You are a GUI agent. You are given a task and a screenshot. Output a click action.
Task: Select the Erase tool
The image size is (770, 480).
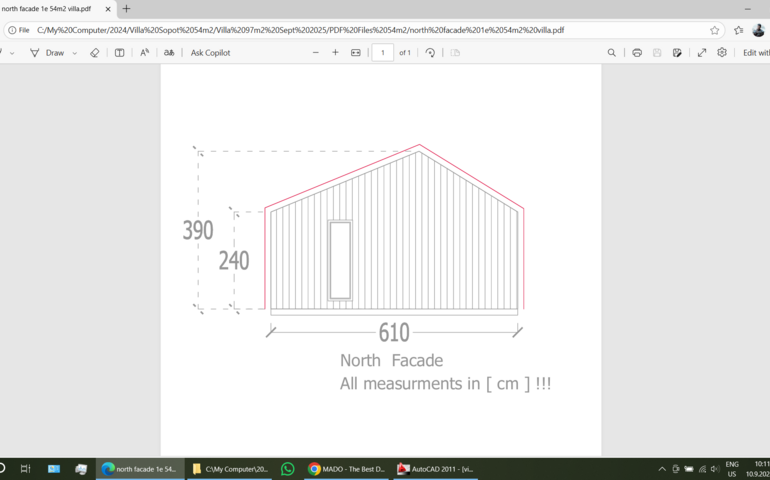(x=94, y=53)
